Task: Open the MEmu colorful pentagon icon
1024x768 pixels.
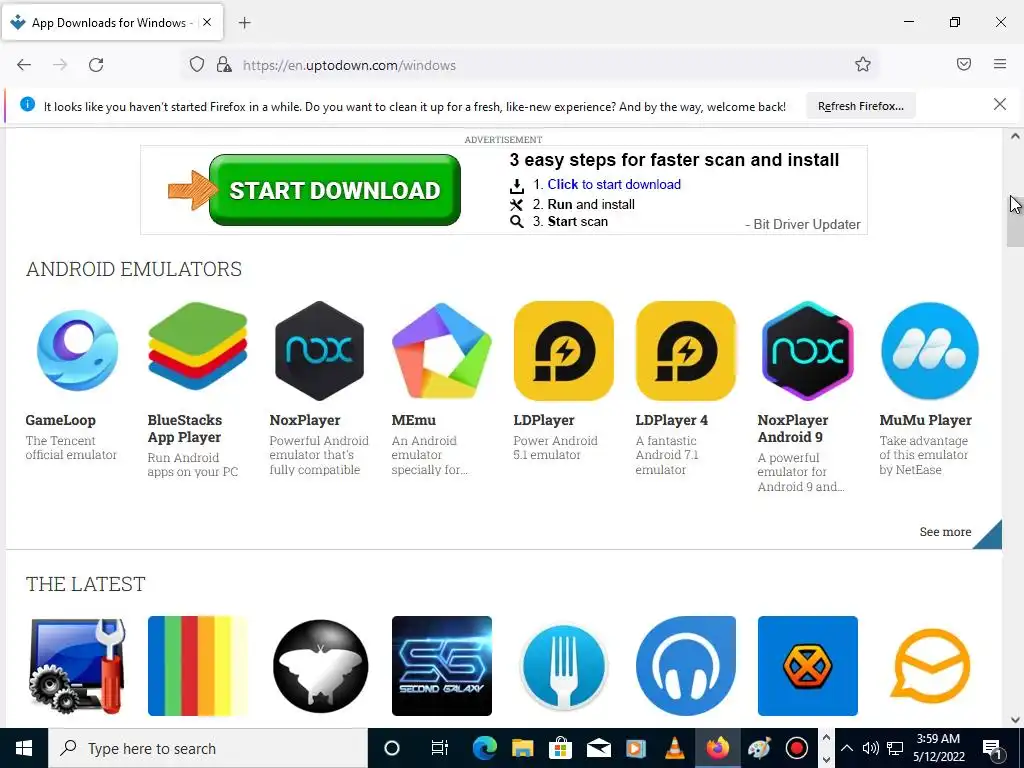Action: (441, 351)
